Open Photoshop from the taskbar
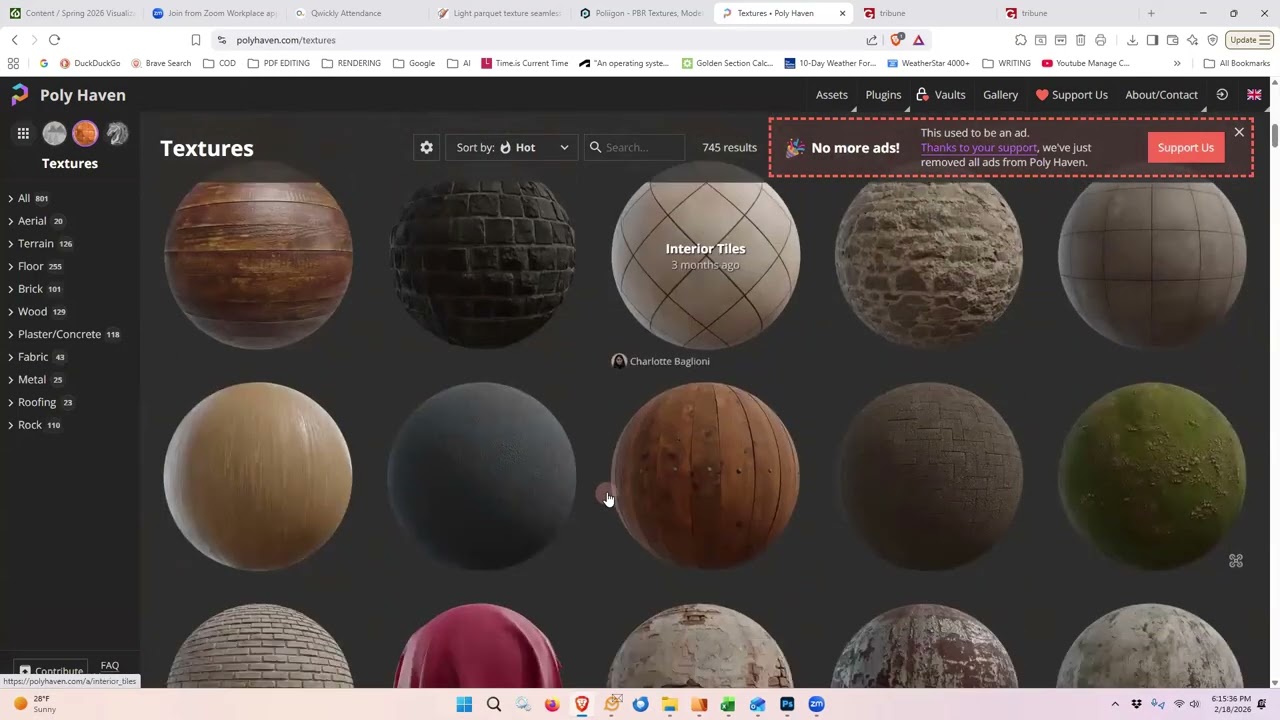 (787, 704)
